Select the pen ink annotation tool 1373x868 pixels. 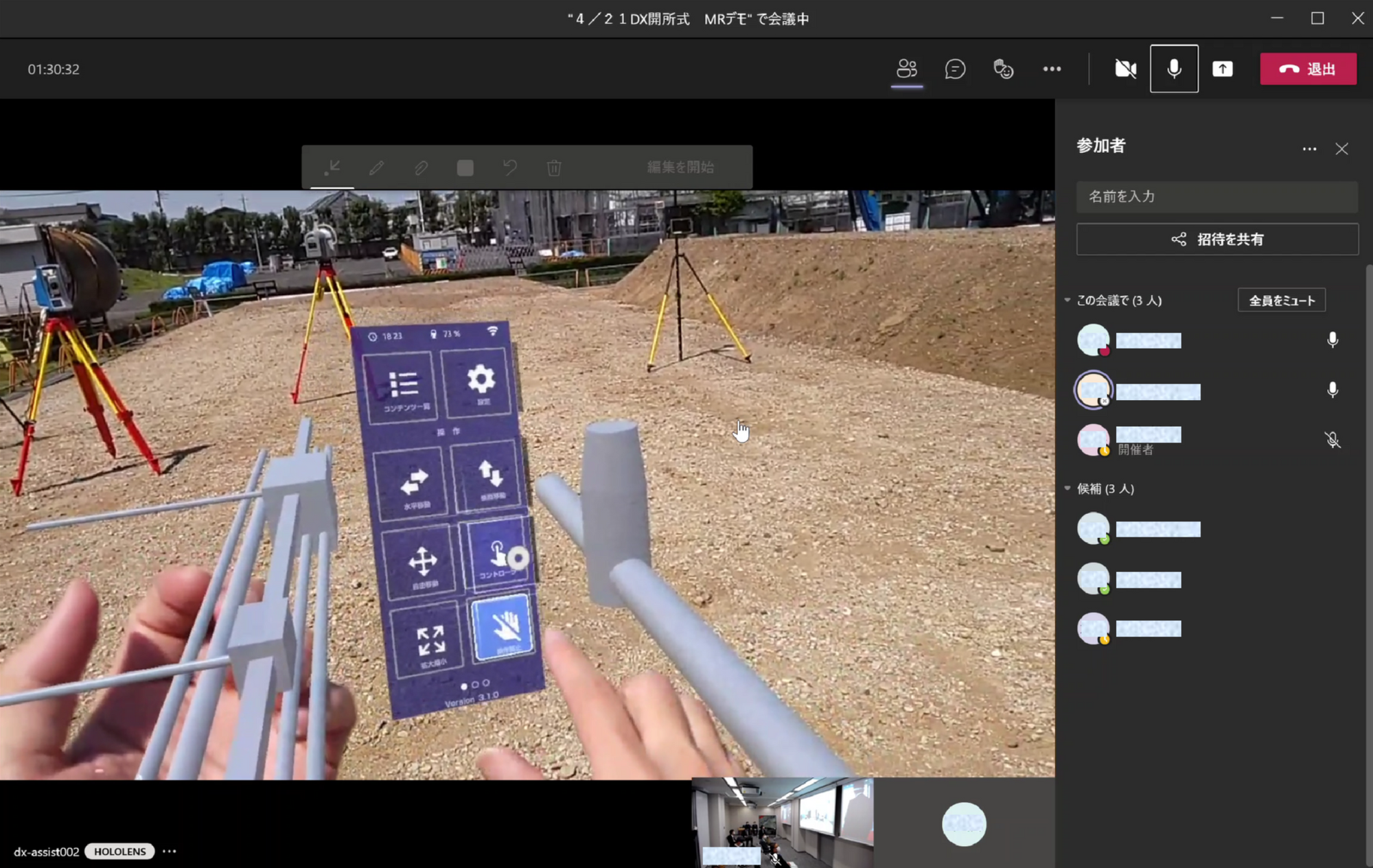pyautogui.click(x=376, y=167)
